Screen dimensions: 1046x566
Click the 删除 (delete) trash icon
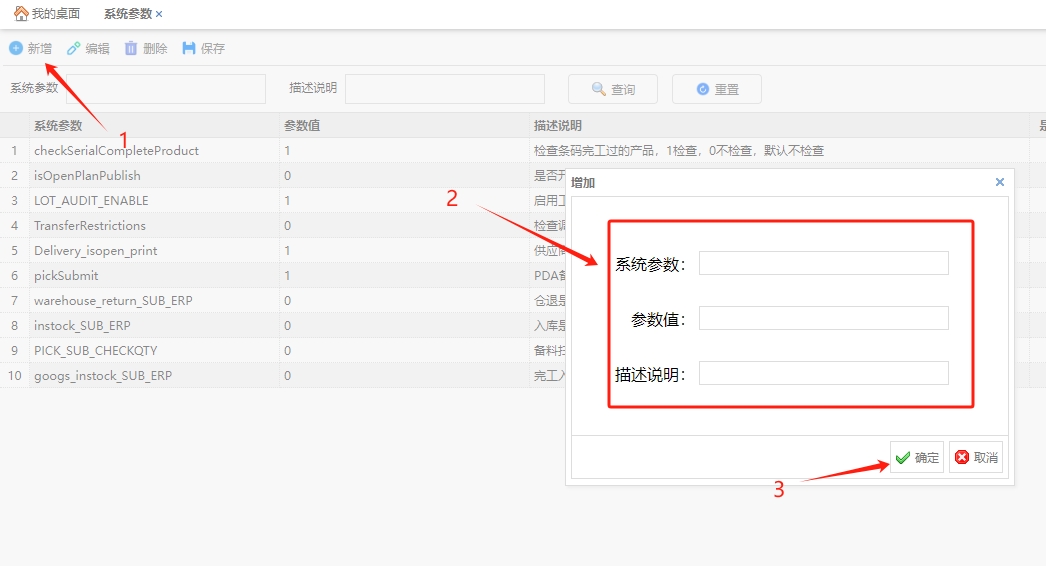(131, 48)
